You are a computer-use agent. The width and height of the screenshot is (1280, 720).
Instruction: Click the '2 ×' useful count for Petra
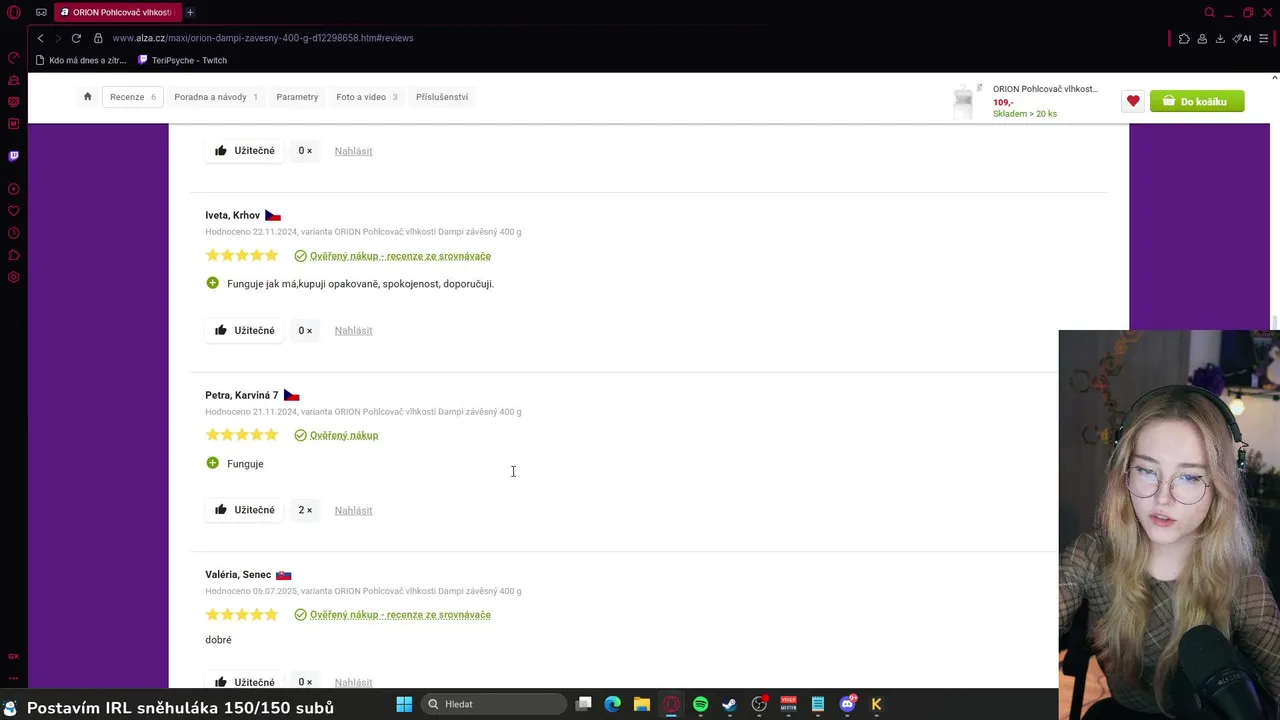[305, 510]
